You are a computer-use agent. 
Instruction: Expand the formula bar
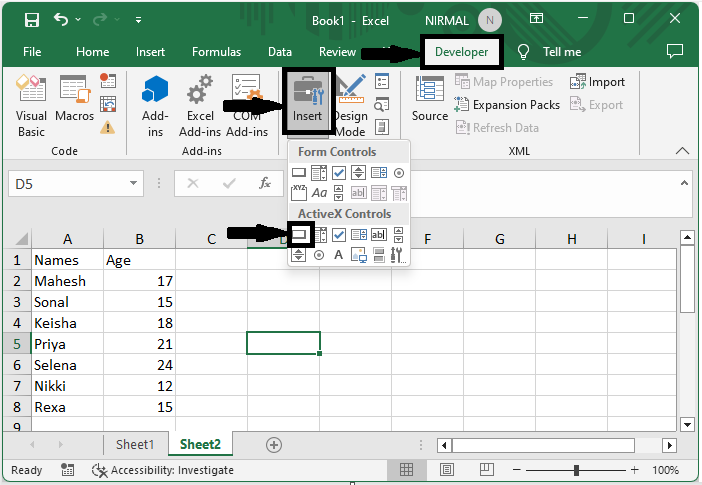684,183
